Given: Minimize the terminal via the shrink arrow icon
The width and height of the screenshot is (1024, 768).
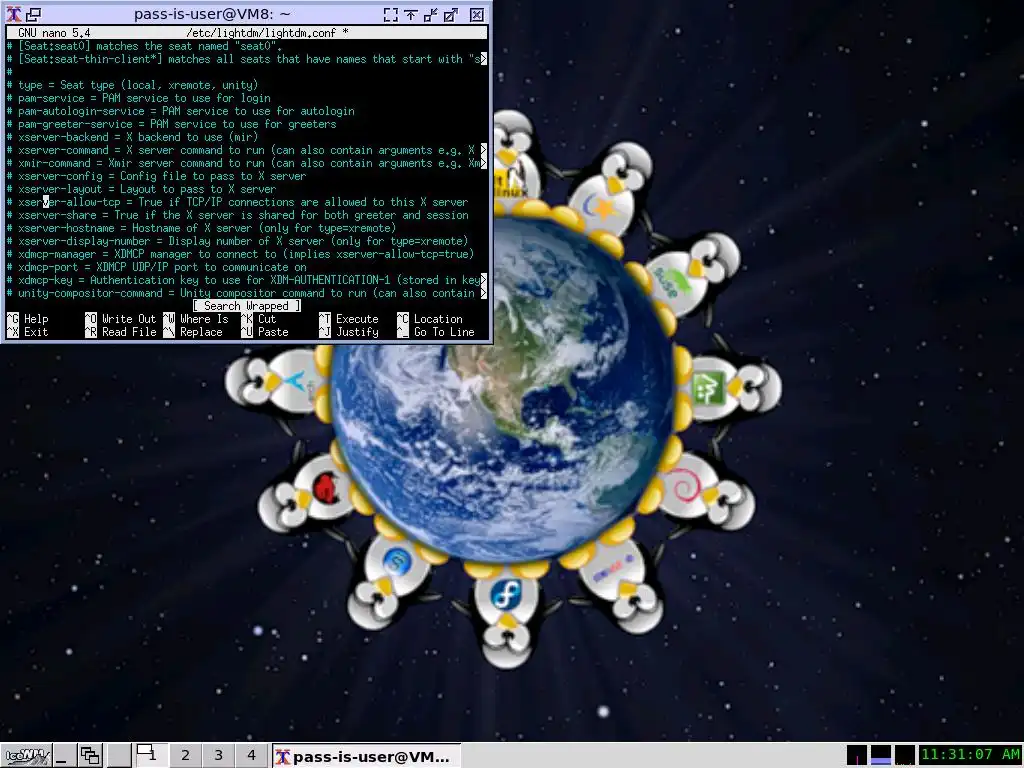Looking at the screenshot, I should [431, 14].
